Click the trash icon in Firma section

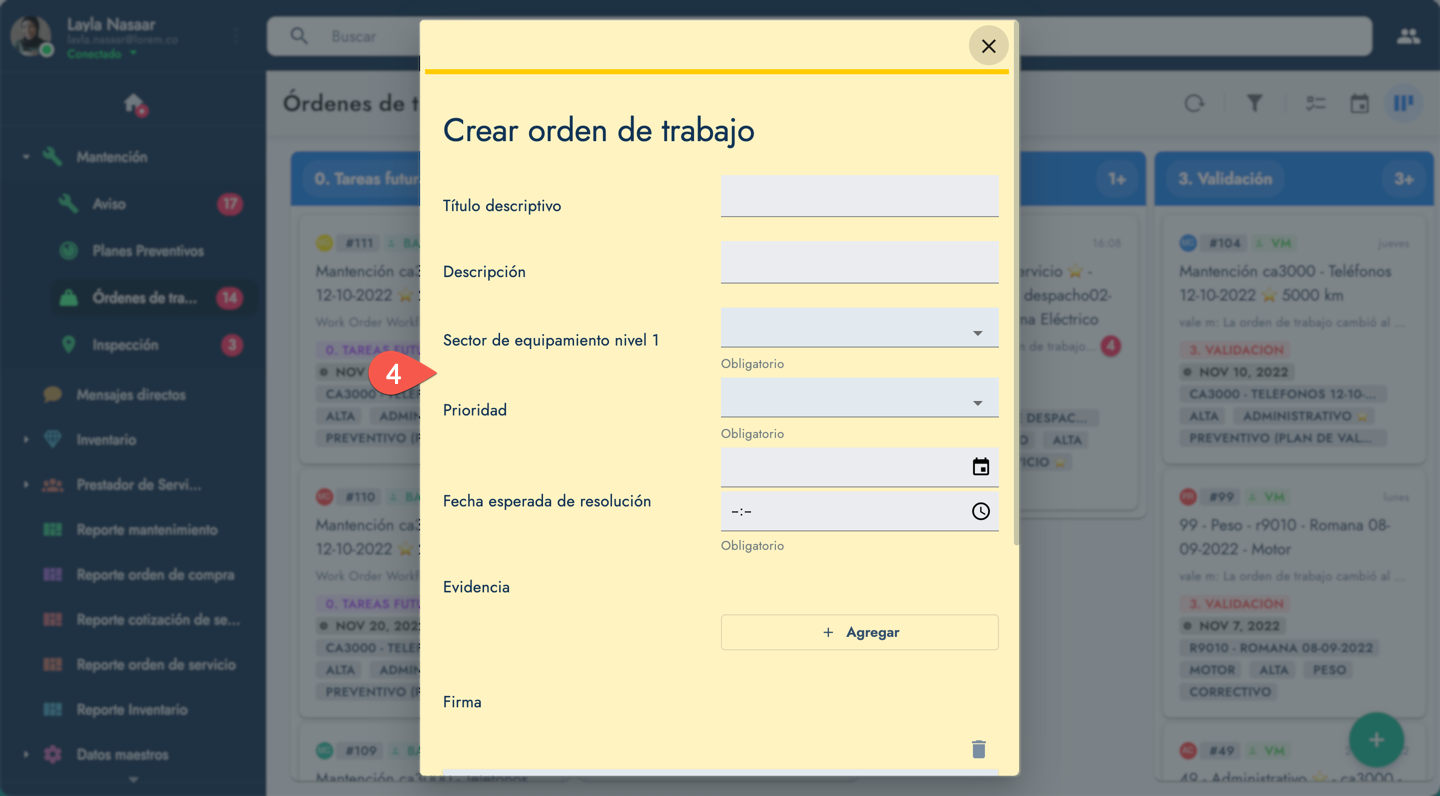979,749
